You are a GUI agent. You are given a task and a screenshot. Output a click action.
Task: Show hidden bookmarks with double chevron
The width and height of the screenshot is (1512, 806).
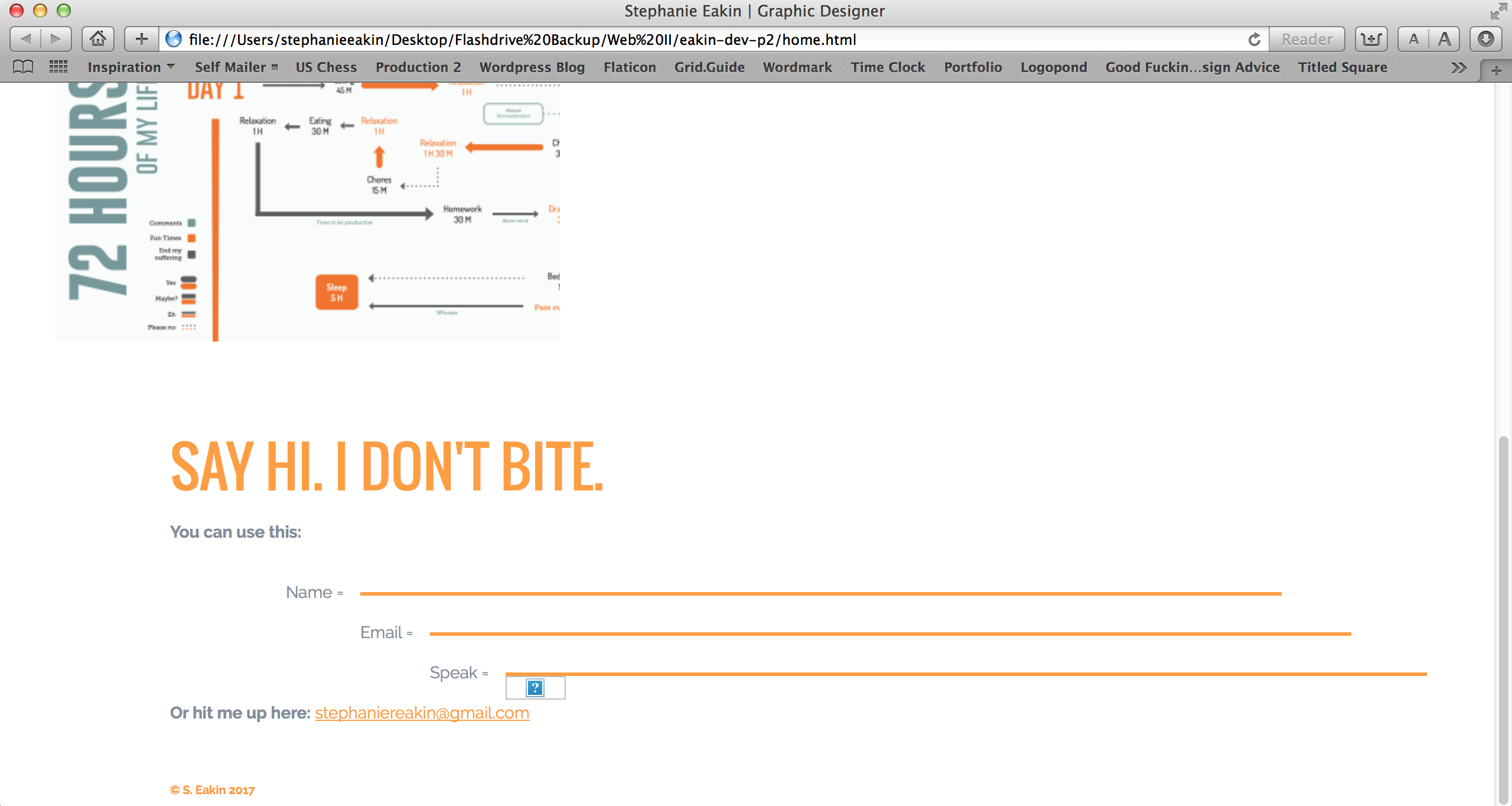[1458, 67]
